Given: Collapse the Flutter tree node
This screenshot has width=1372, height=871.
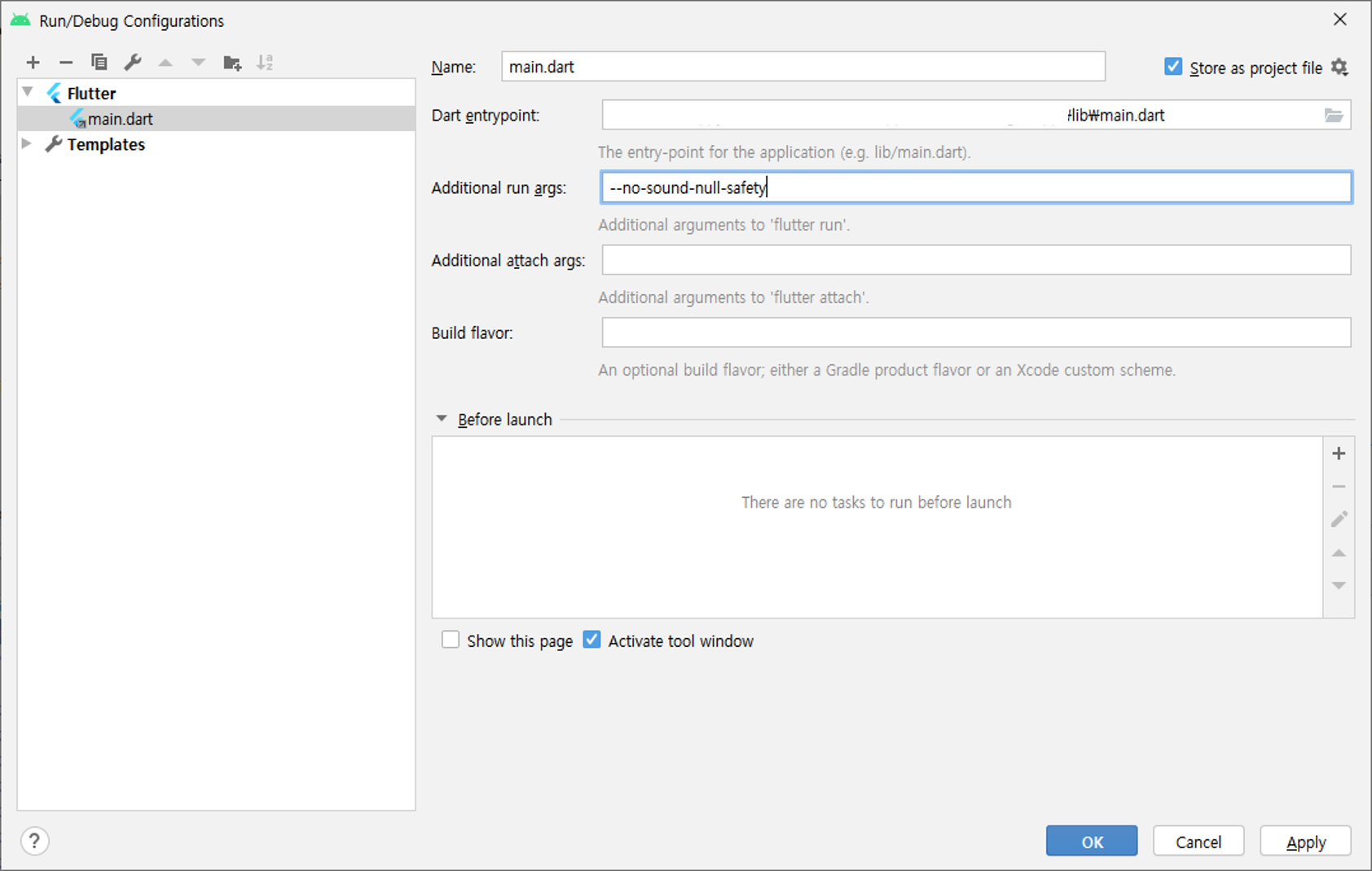Looking at the screenshot, I should pos(28,93).
